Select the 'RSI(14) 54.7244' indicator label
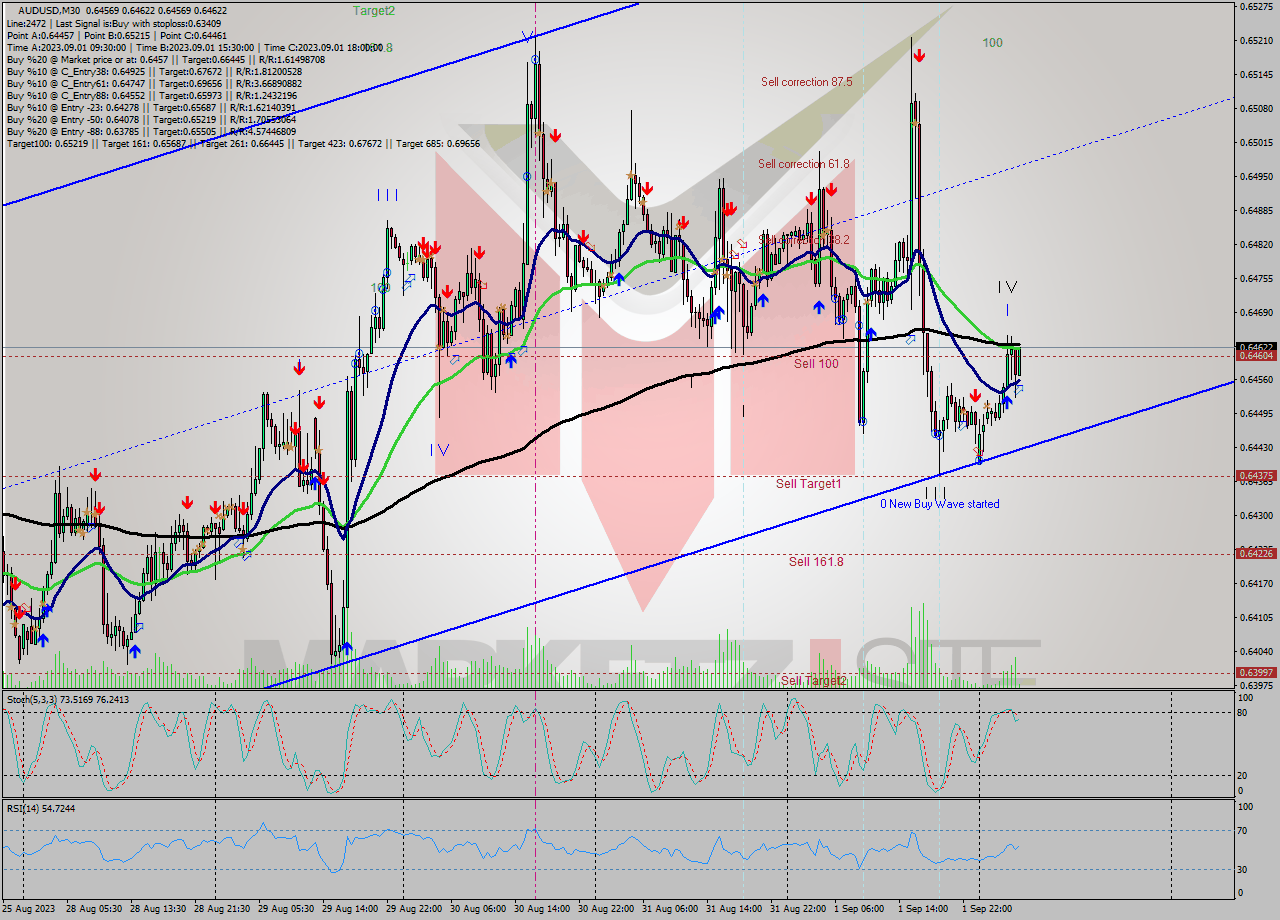Viewport: 1280px width, 920px height. pos(41,807)
